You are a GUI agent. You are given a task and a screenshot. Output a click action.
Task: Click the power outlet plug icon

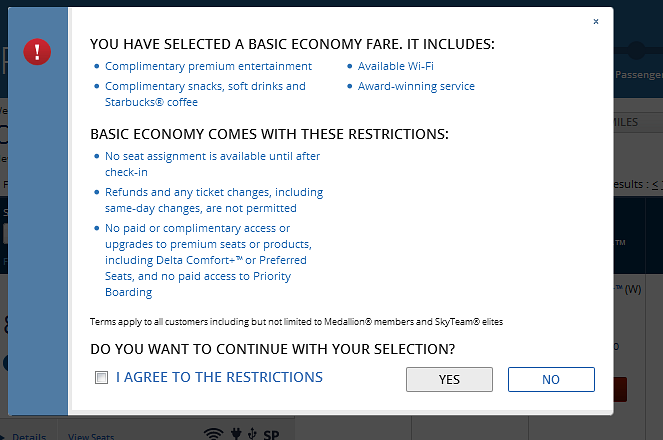pyautogui.click(x=236, y=434)
